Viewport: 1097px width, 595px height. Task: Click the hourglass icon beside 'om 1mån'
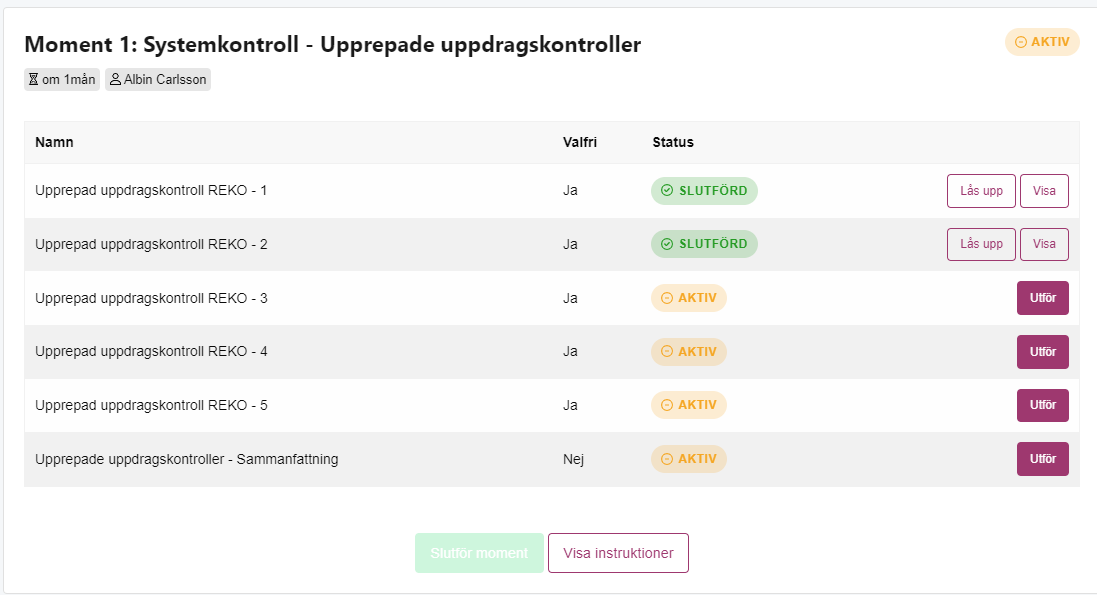pyautogui.click(x=33, y=80)
